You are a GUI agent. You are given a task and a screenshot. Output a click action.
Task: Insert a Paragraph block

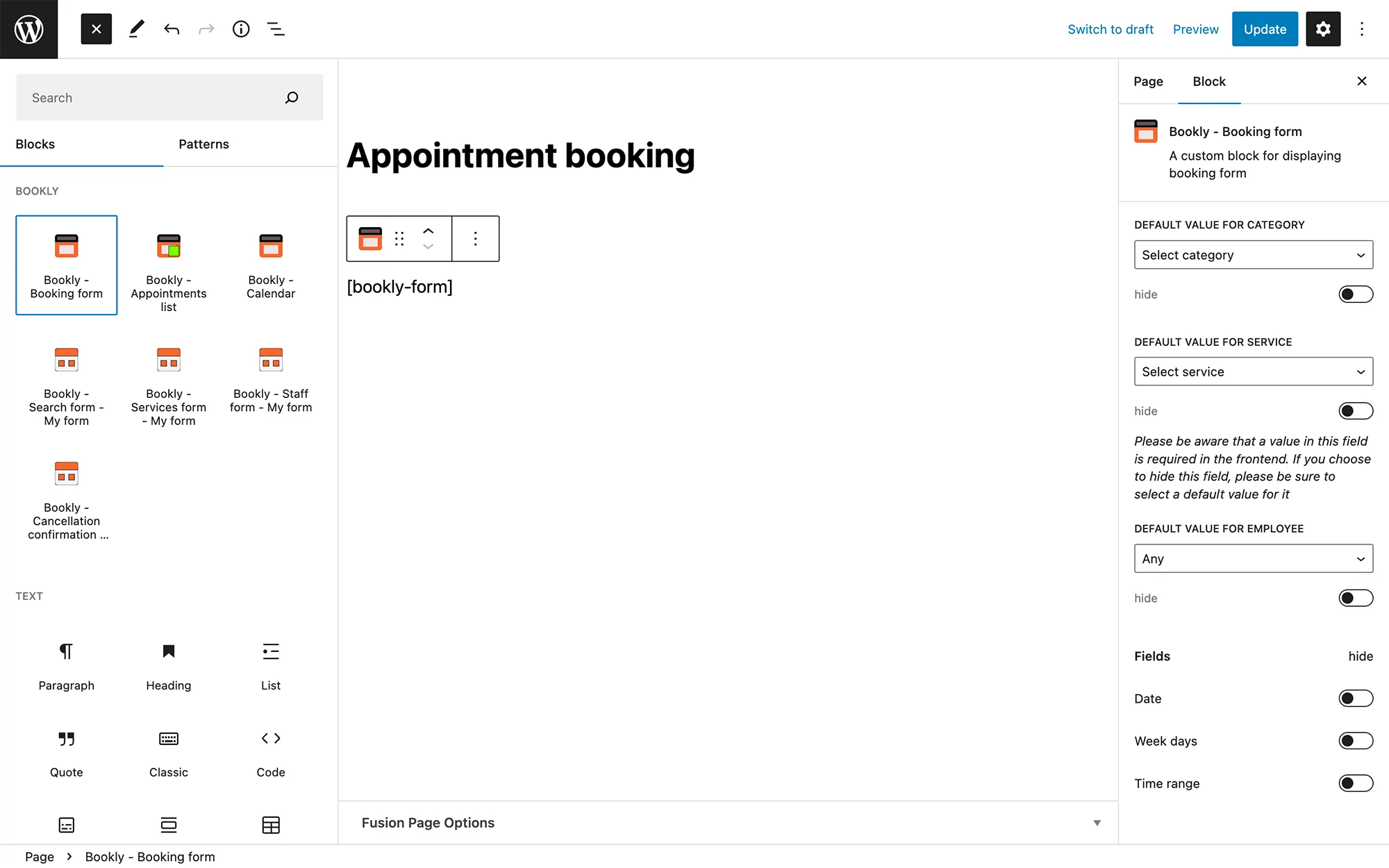67,665
